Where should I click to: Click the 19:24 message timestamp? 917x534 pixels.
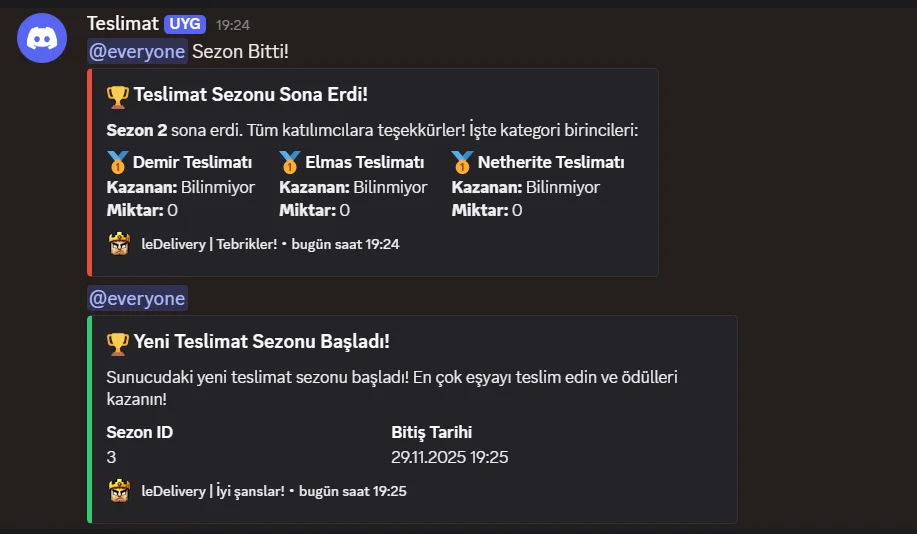coord(233,25)
